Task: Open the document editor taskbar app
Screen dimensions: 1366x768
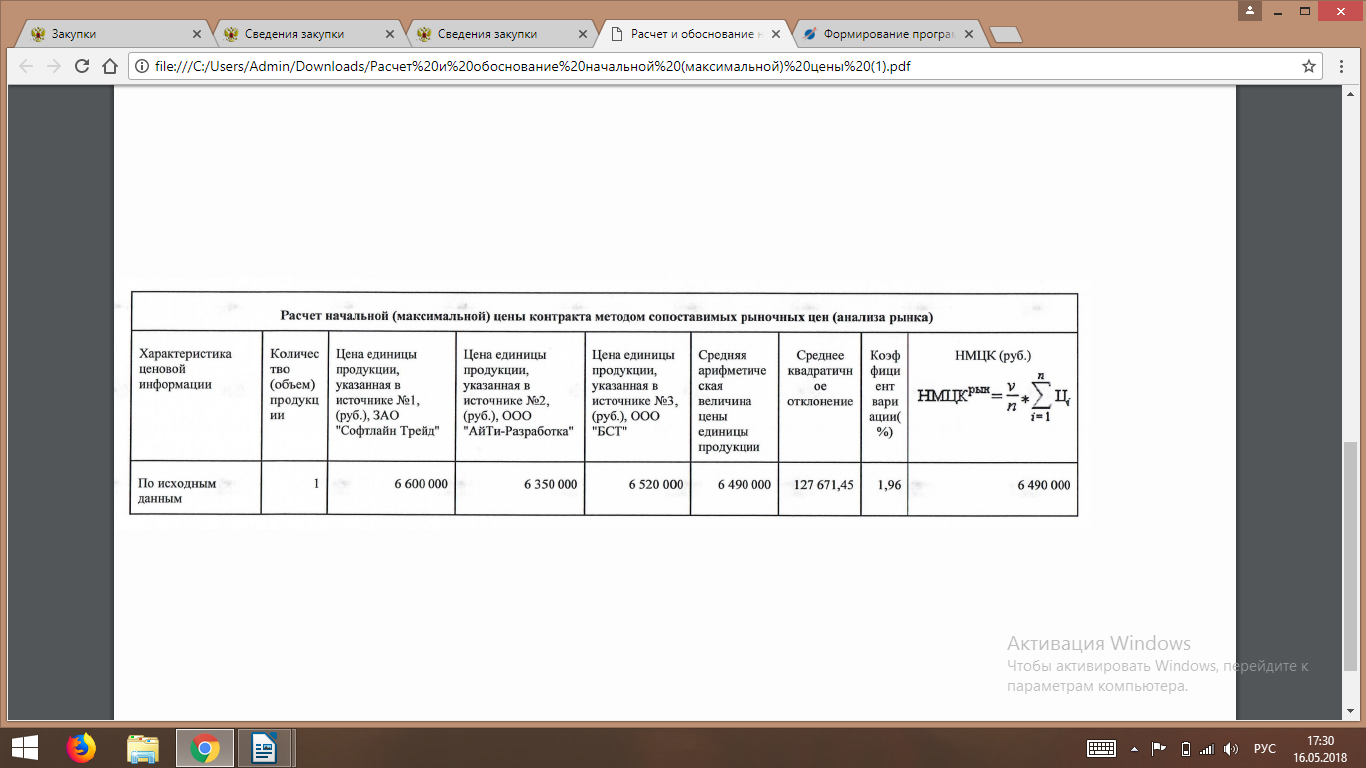Action: (265, 748)
